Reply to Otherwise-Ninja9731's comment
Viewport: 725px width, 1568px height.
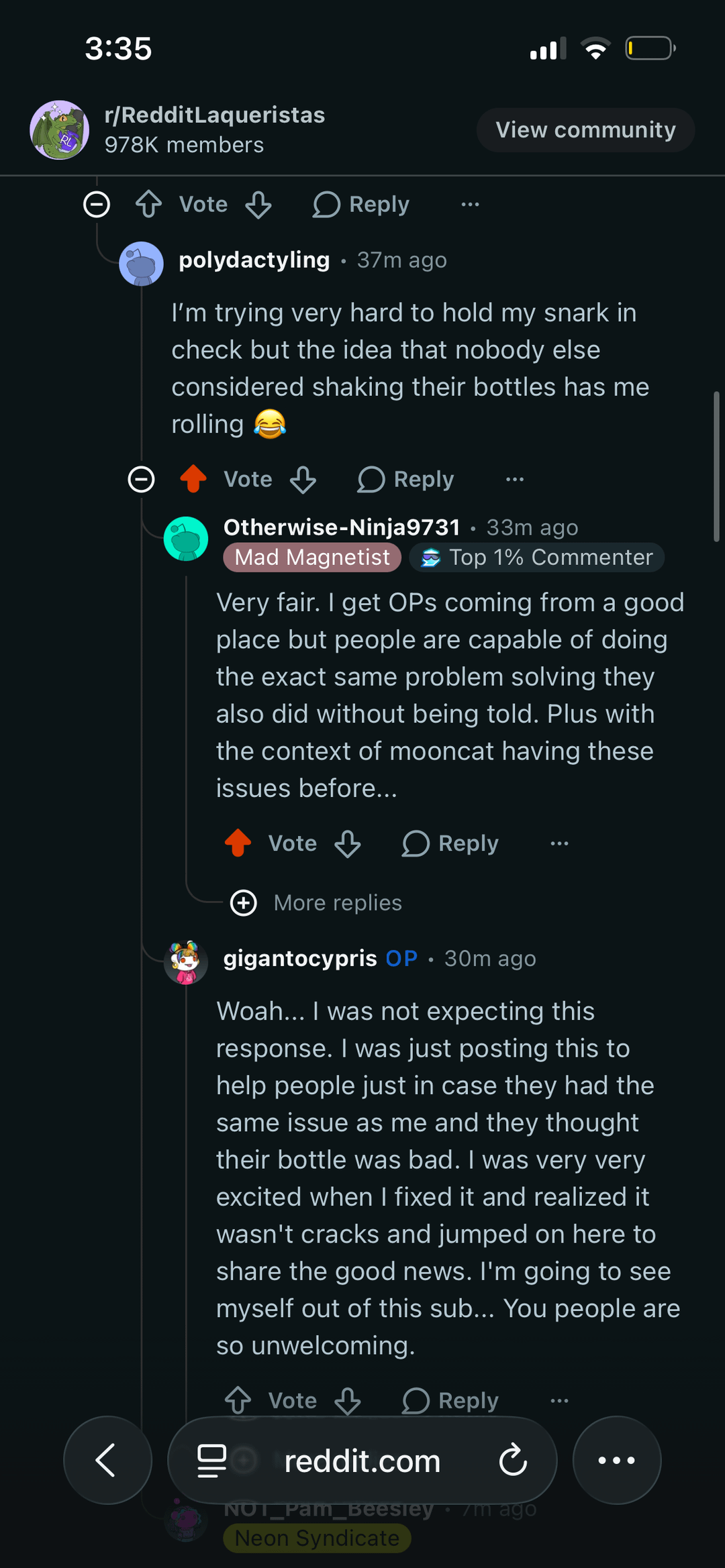pos(450,843)
